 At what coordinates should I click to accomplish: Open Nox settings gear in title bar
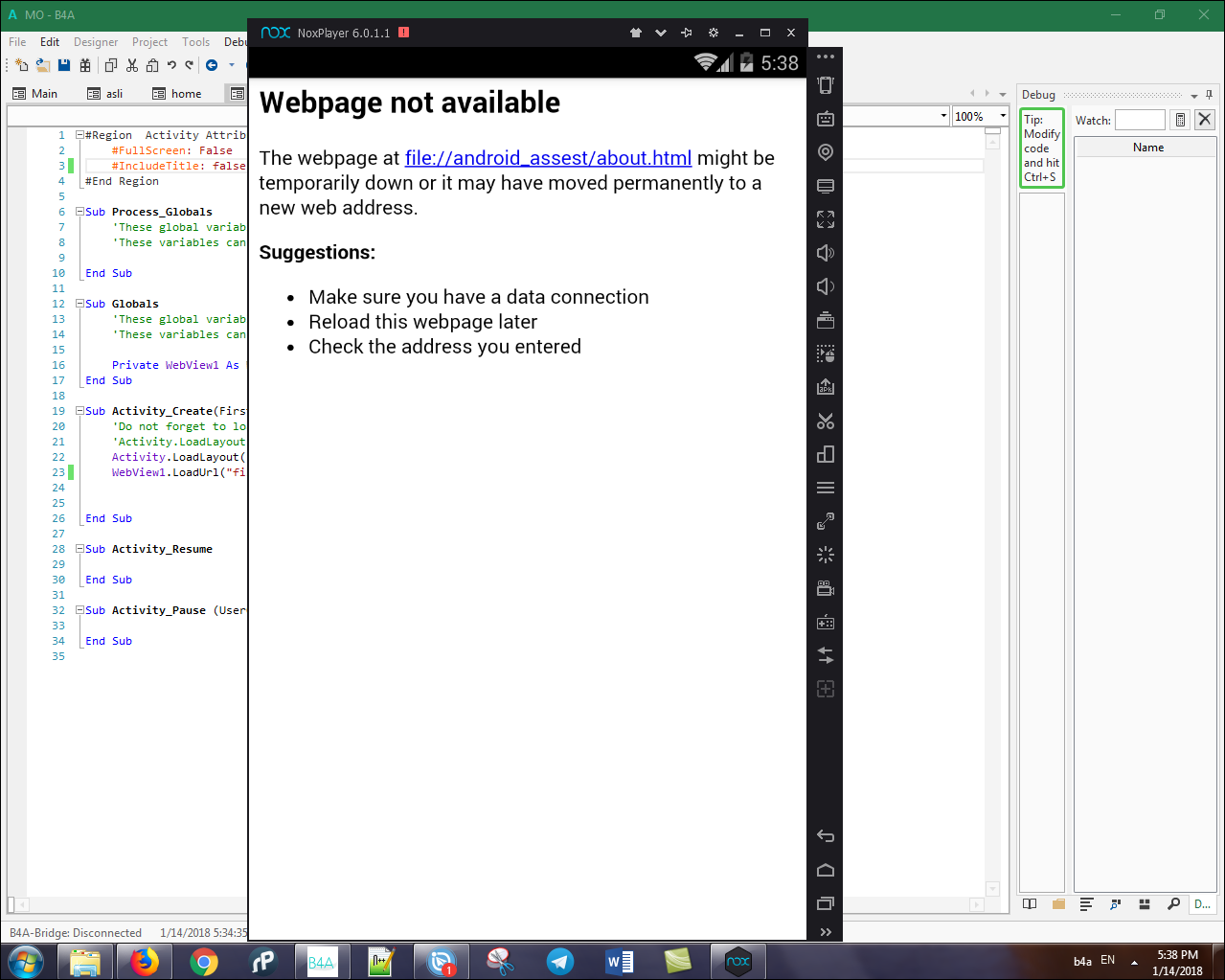[713, 33]
